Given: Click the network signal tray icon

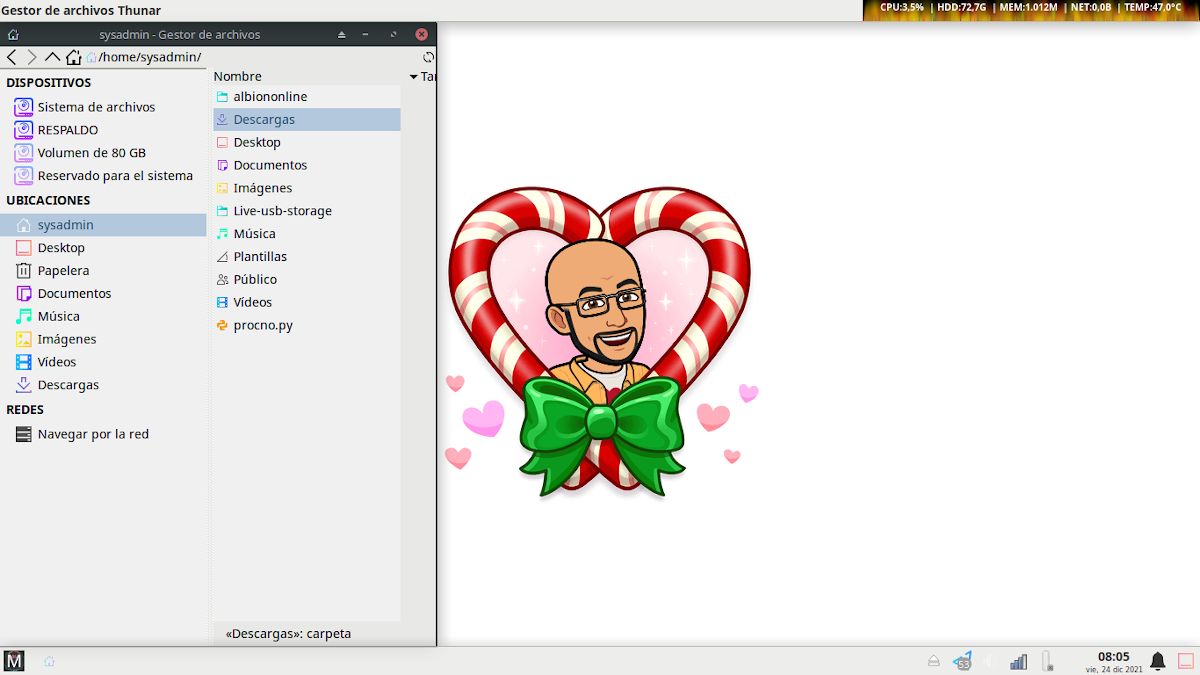Looking at the screenshot, I should [1018, 661].
